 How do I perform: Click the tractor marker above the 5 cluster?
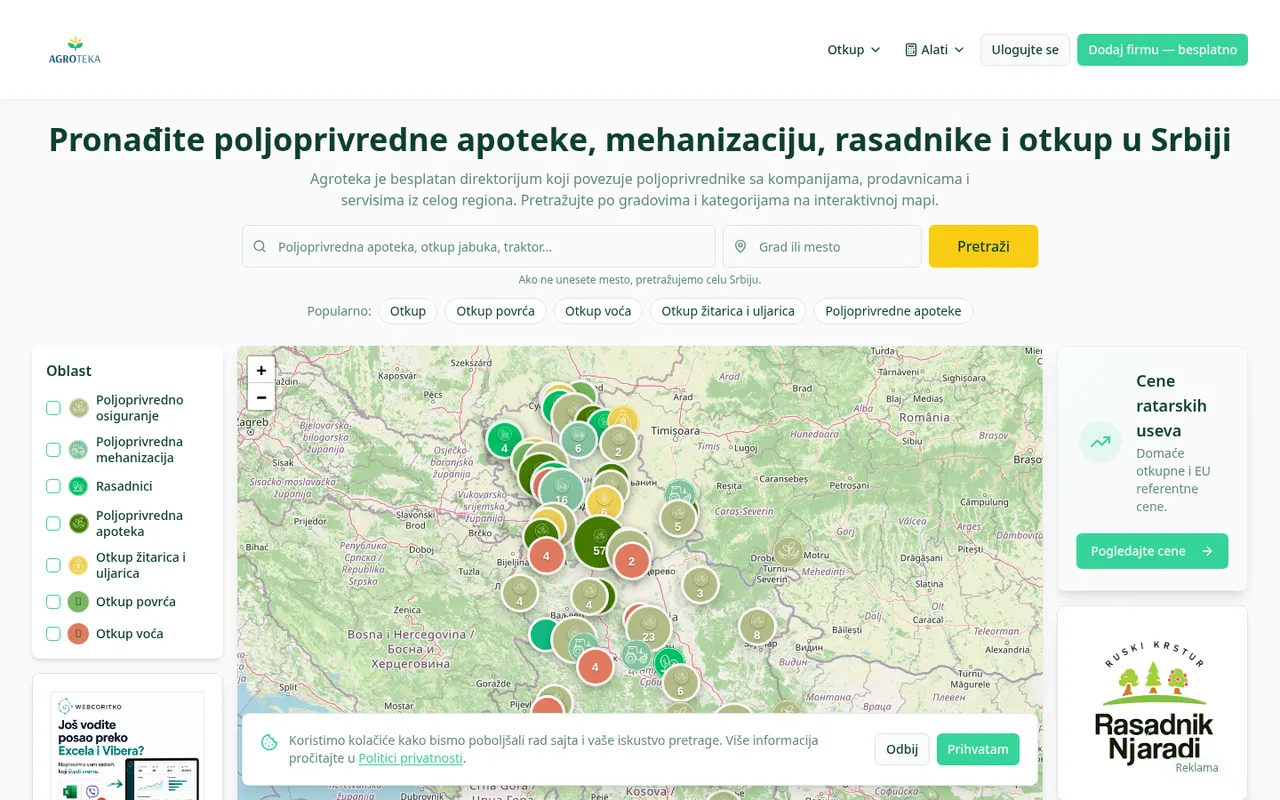pos(680,494)
